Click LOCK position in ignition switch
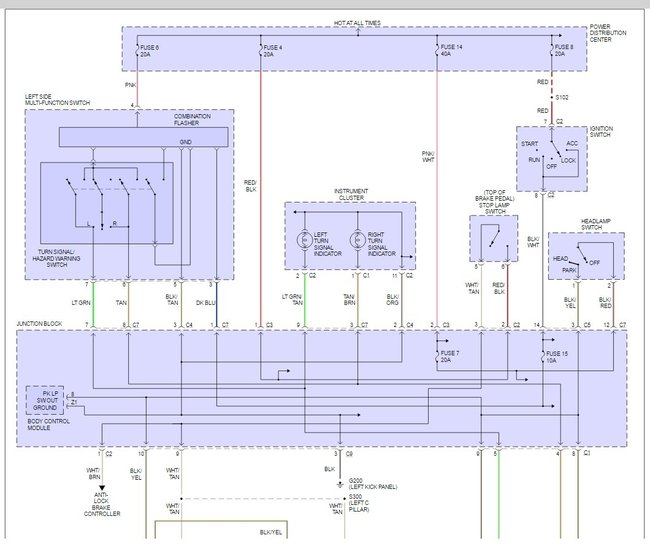Screen dimensions: 650x546 (x=568, y=160)
